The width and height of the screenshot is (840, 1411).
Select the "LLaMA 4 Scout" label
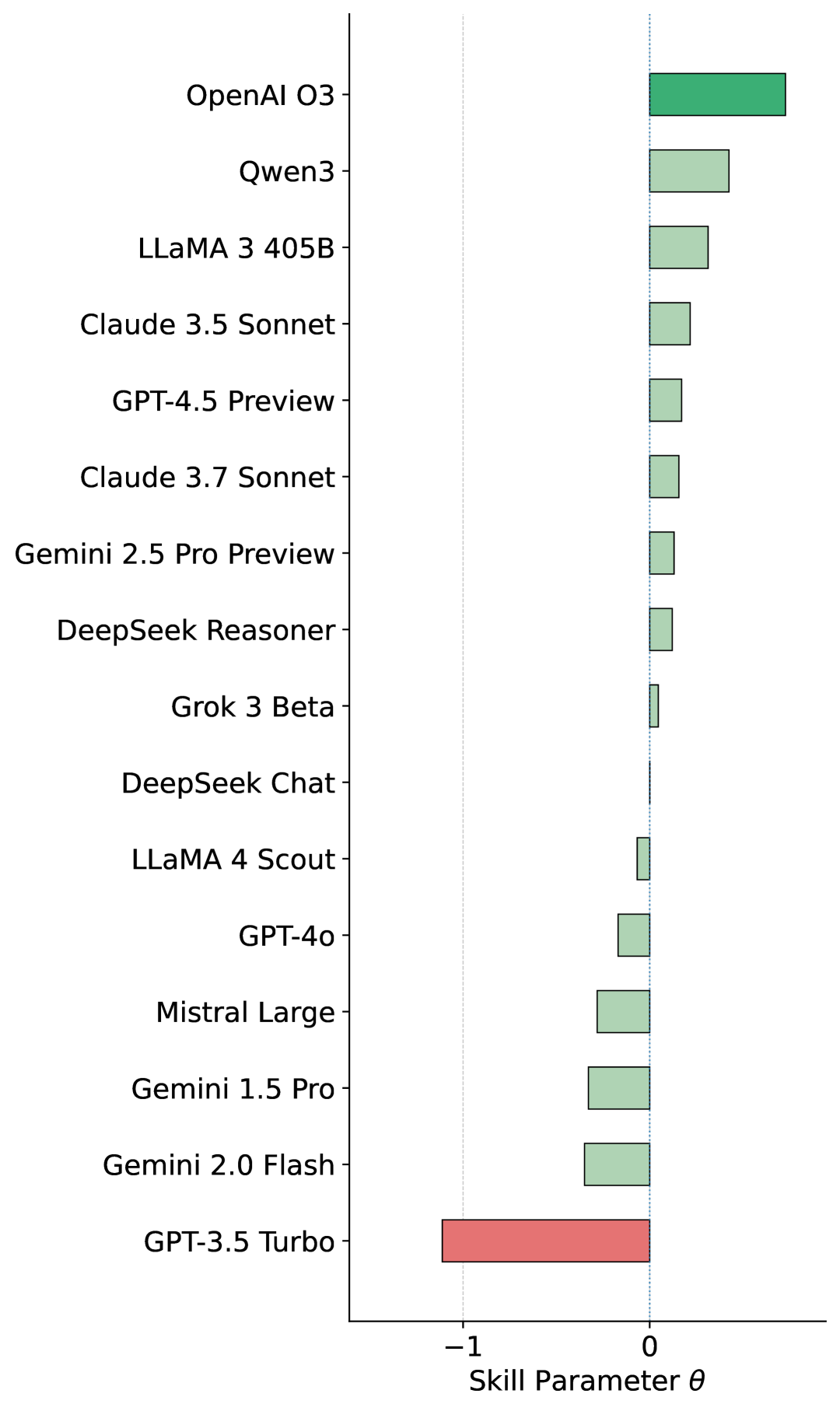(233, 860)
